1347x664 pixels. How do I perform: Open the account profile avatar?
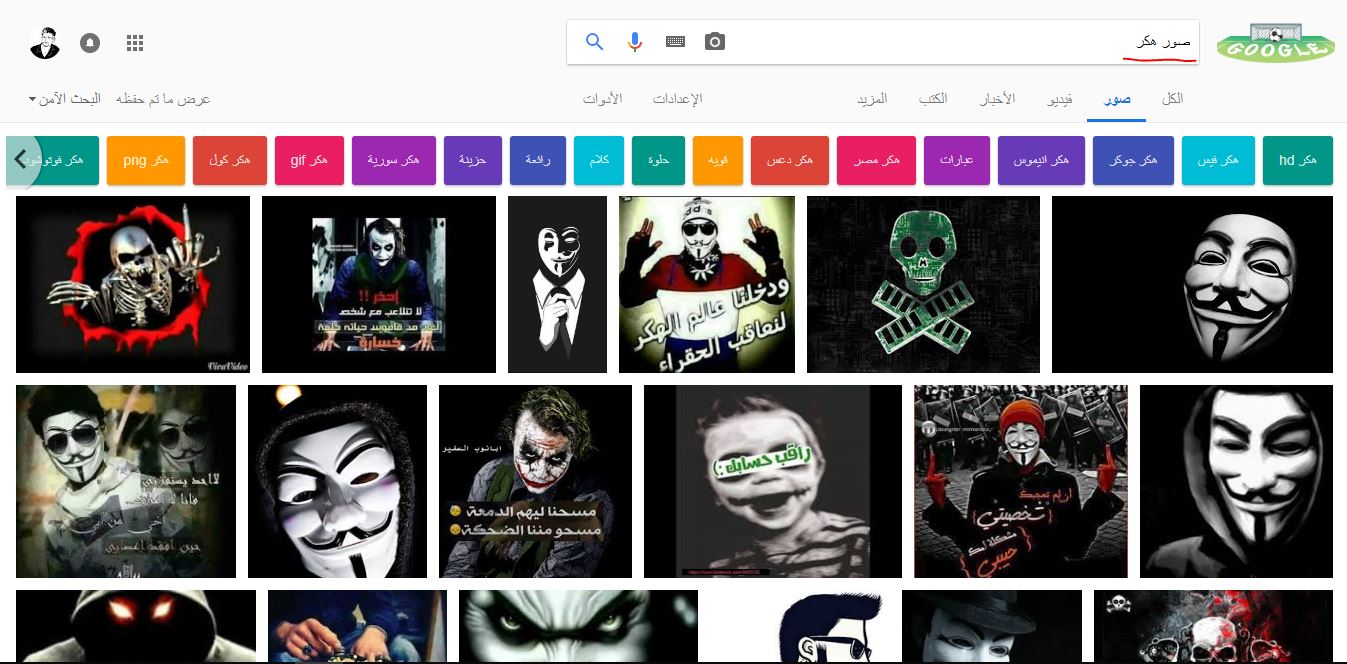[44, 43]
